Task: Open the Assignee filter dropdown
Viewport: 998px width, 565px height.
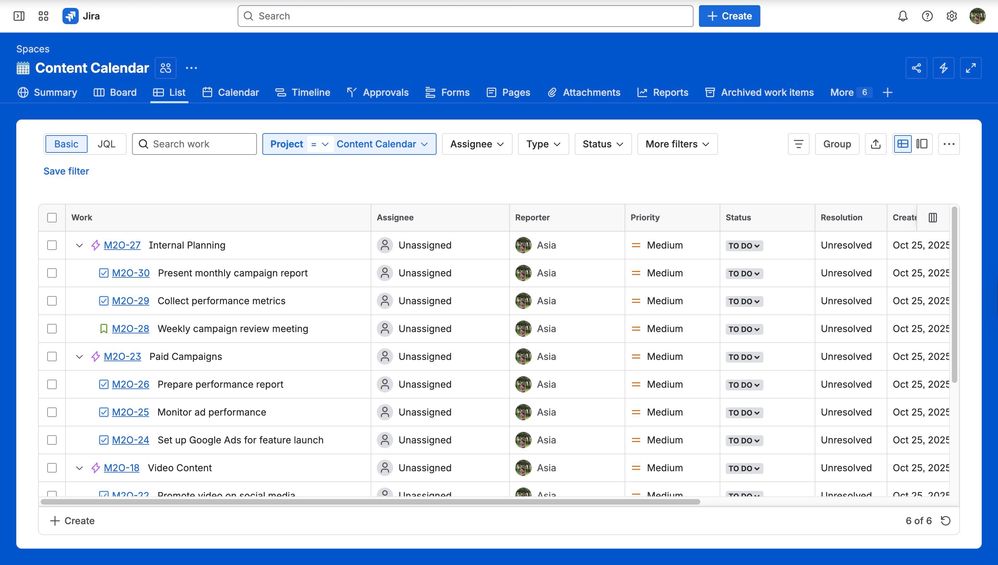Action: click(477, 144)
